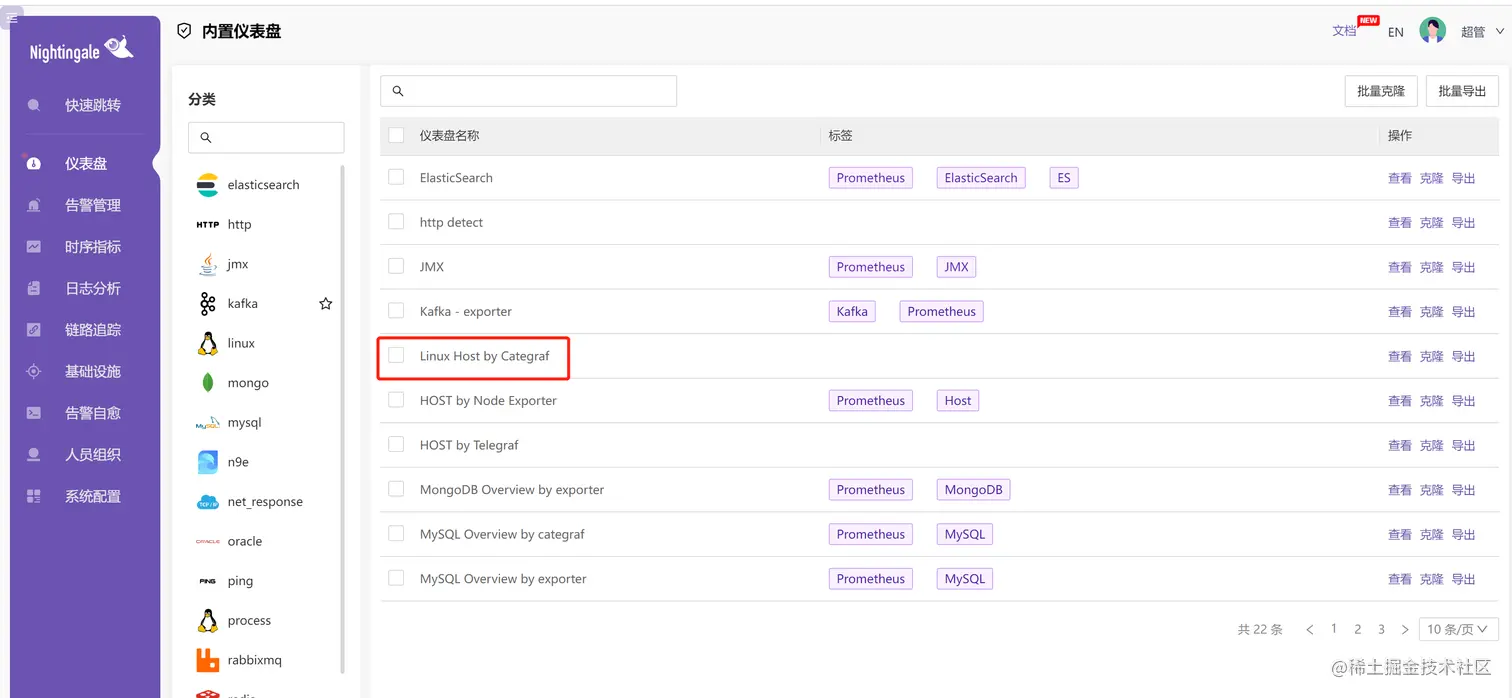Clone the ElasticSearch dashboard
The height and width of the screenshot is (698, 1512).
1432,178
